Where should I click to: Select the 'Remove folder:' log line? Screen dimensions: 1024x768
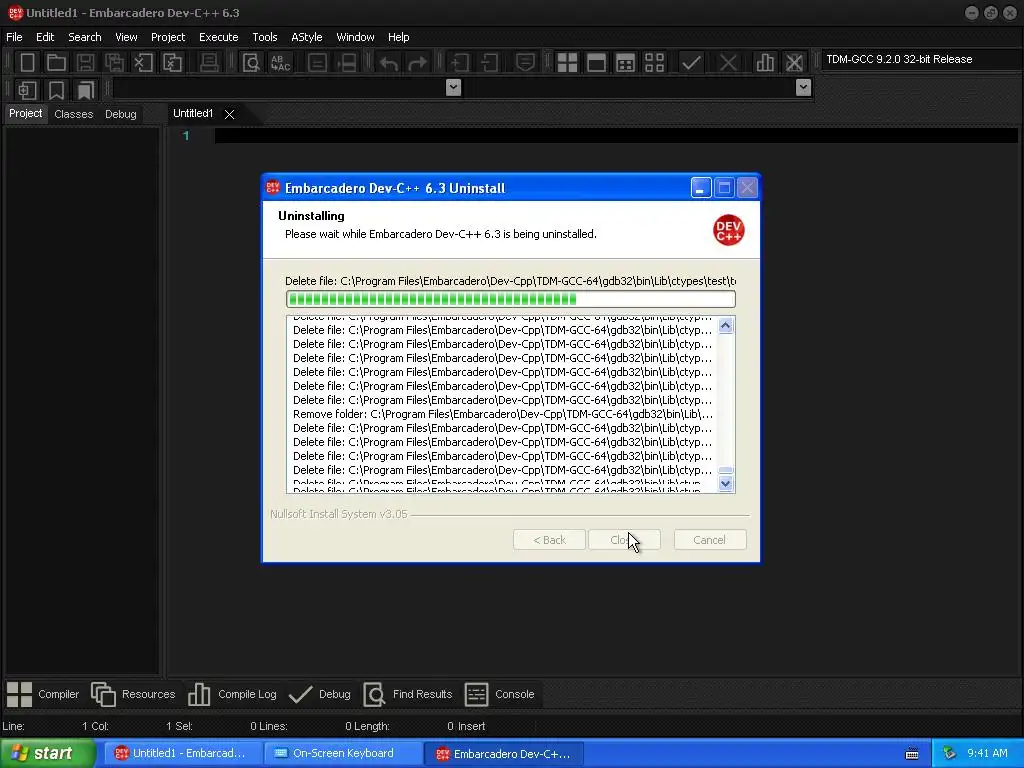[x=503, y=414]
